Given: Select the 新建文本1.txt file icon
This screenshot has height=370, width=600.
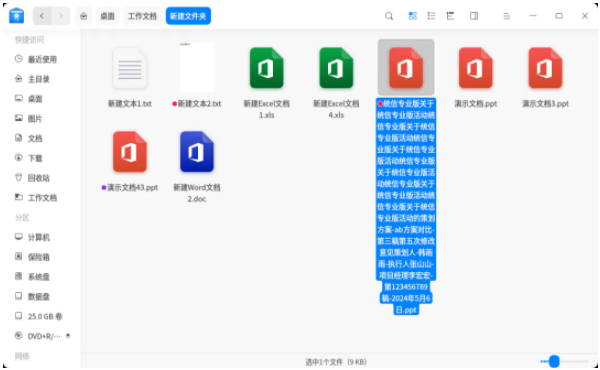Looking at the screenshot, I should click(129, 68).
